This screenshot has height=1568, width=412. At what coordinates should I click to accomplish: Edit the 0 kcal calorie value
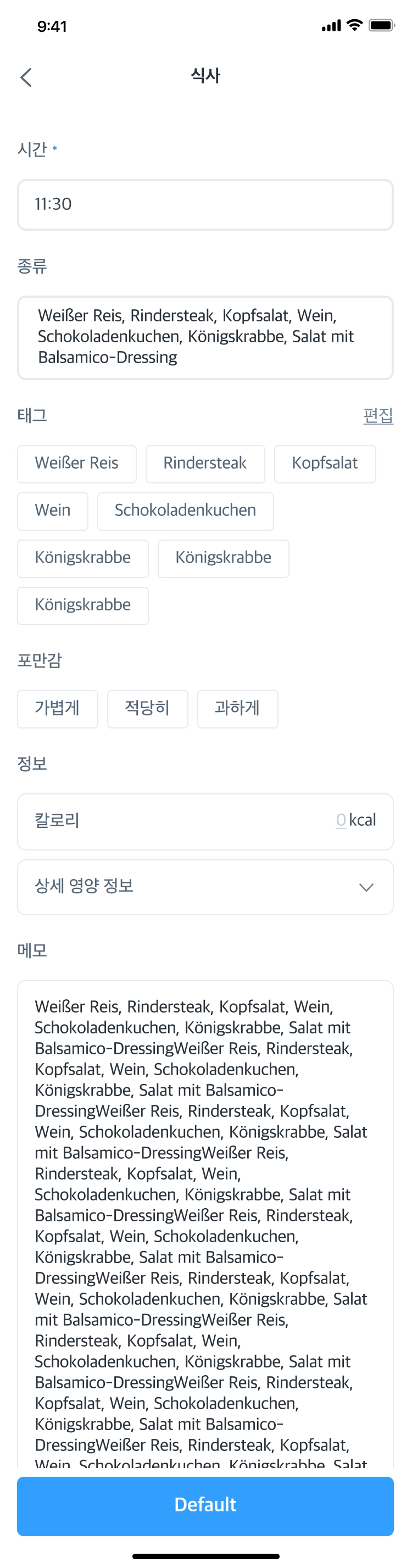[x=341, y=820]
